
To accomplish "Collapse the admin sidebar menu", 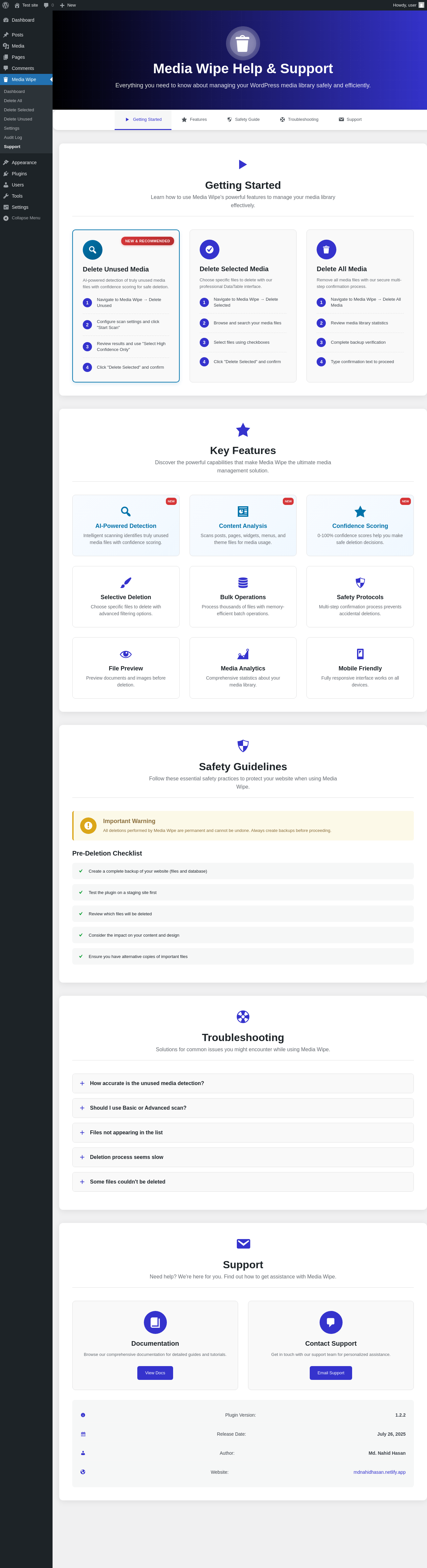I will 26,218.
